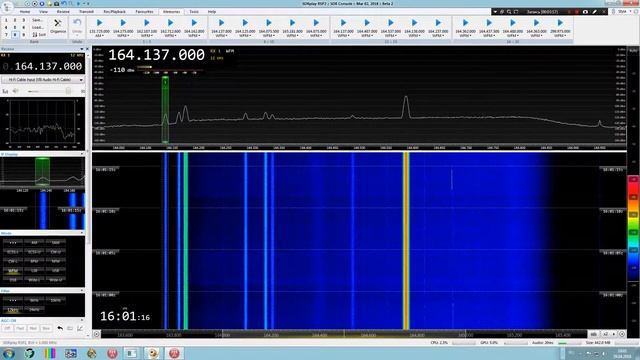Play memory 131.725.000 AM
The height and width of the screenshot is (360, 640).
100,23
